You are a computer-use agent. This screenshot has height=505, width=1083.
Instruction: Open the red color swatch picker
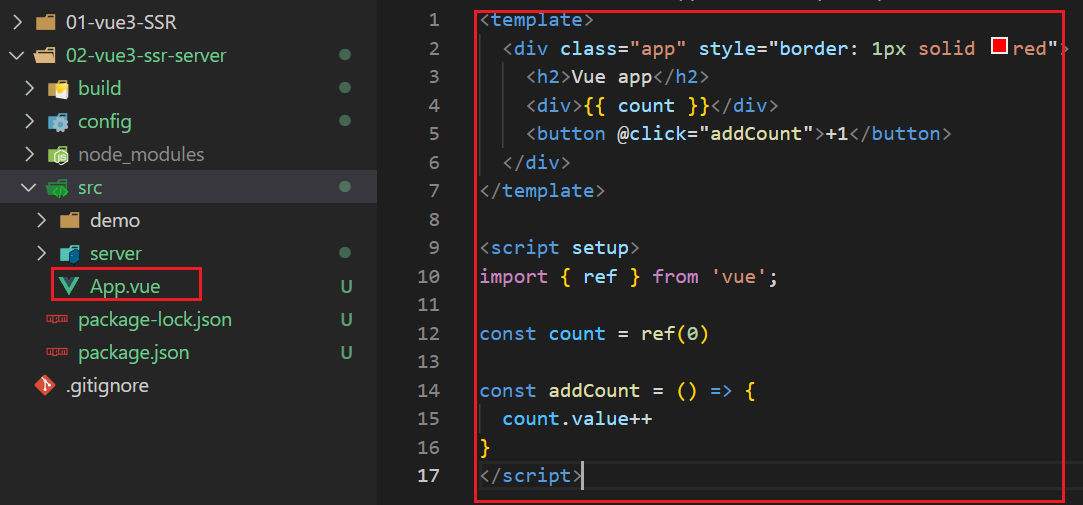click(999, 46)
